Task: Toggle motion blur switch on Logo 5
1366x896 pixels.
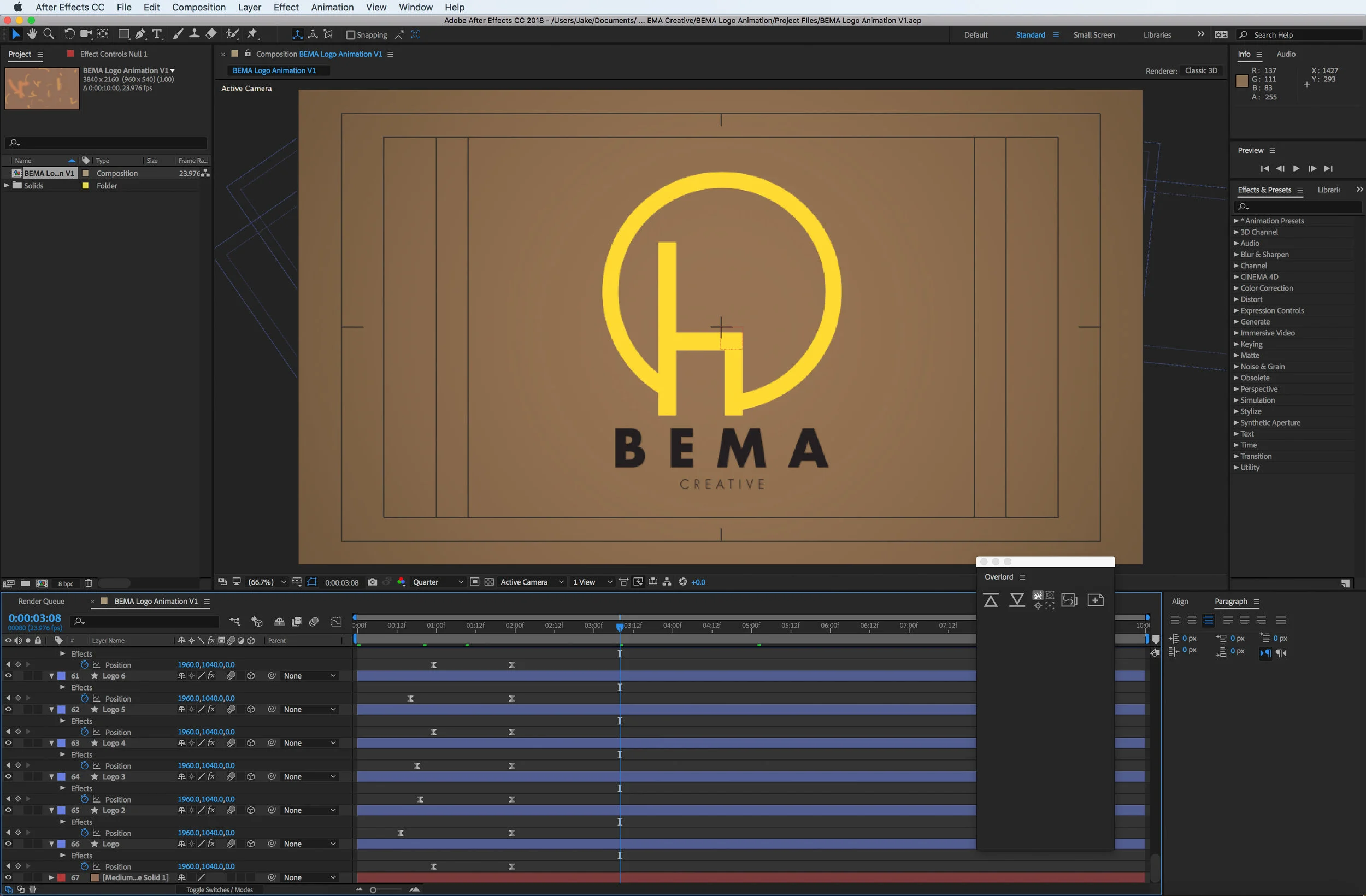Action: click(x=231, y=710)
